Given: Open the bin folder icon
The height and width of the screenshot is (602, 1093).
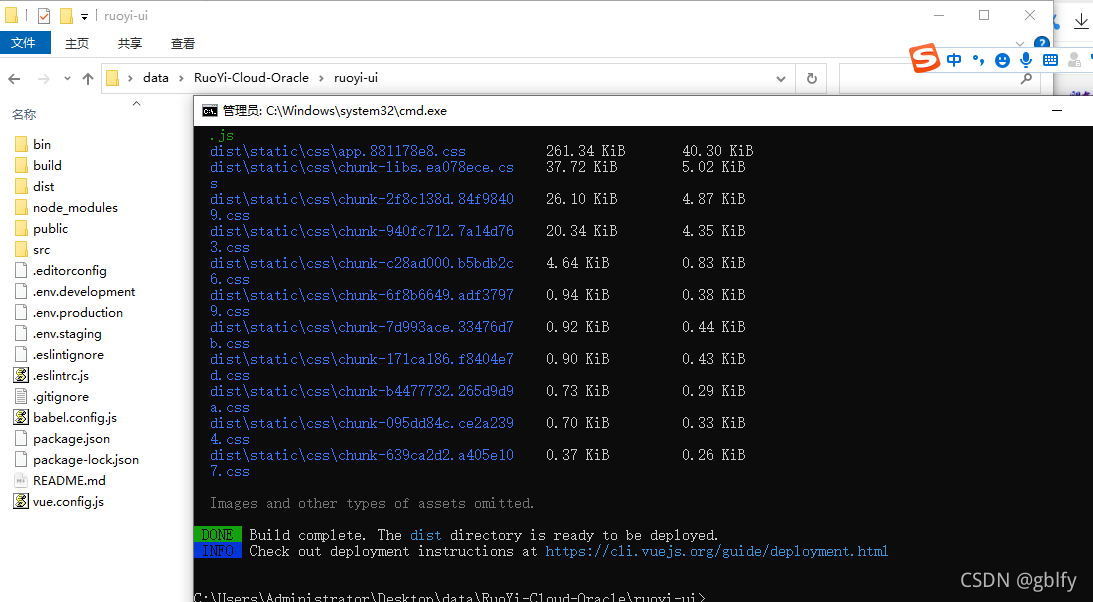Looking at the screenshot, I should pyautogui.click(x=21, y=144).
